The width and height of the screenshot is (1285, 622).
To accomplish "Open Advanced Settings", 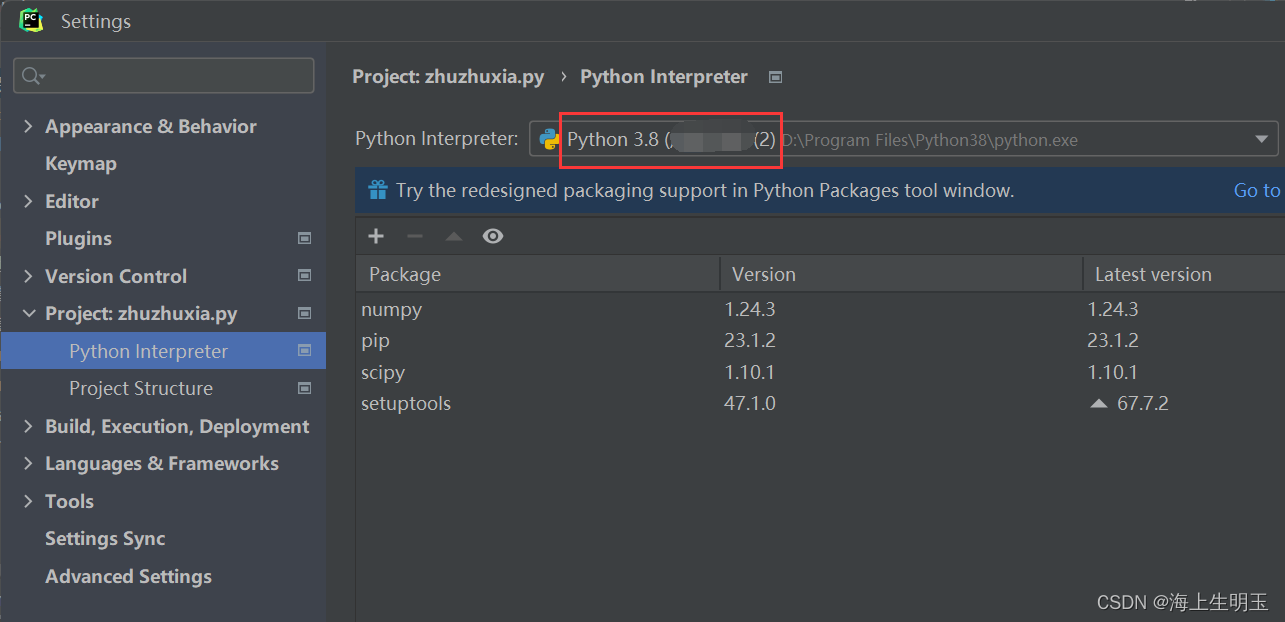I will pos(128,577).
